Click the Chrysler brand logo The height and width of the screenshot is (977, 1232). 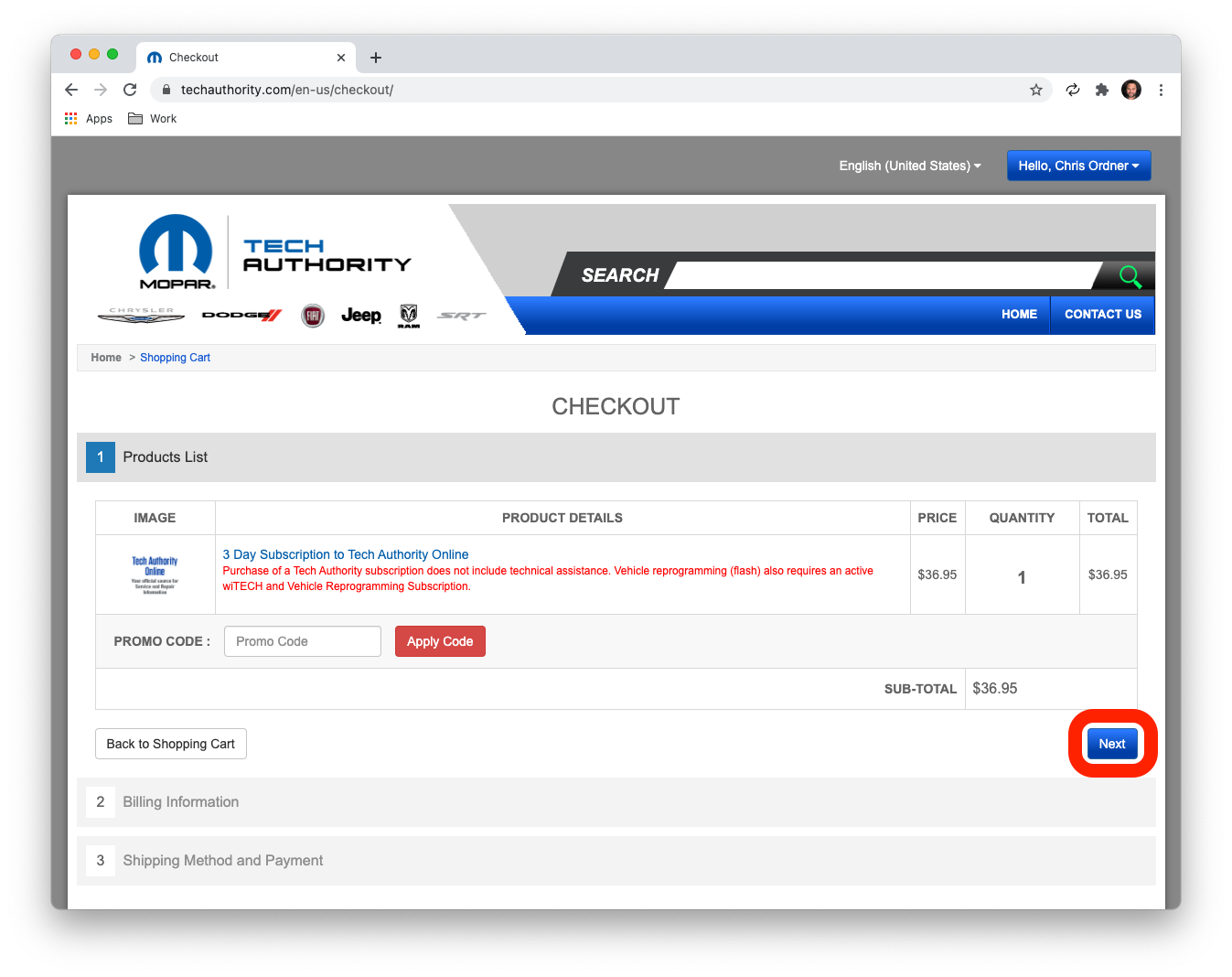click(142, 316)
